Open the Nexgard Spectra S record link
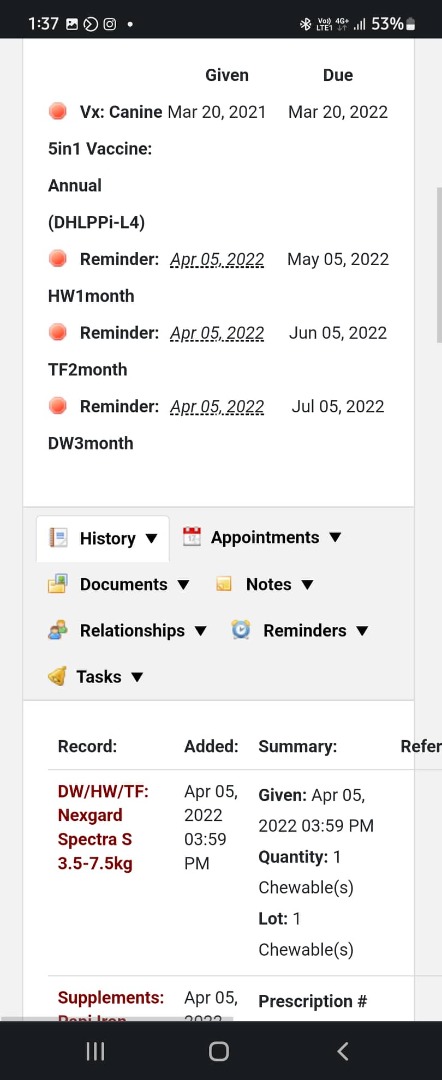 click(103, 827)
